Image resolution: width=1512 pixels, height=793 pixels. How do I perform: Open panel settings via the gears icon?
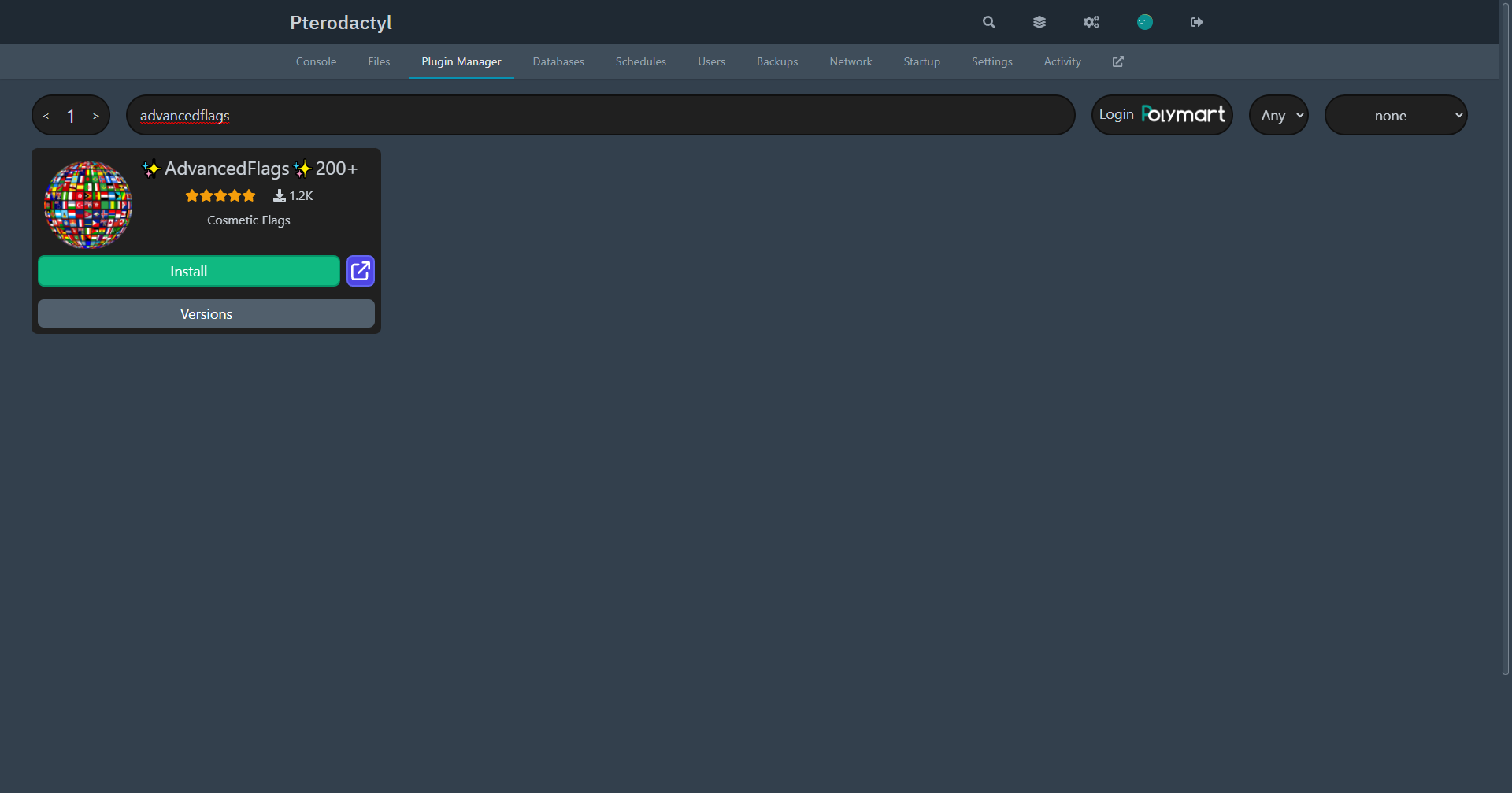pos(1091,22)
